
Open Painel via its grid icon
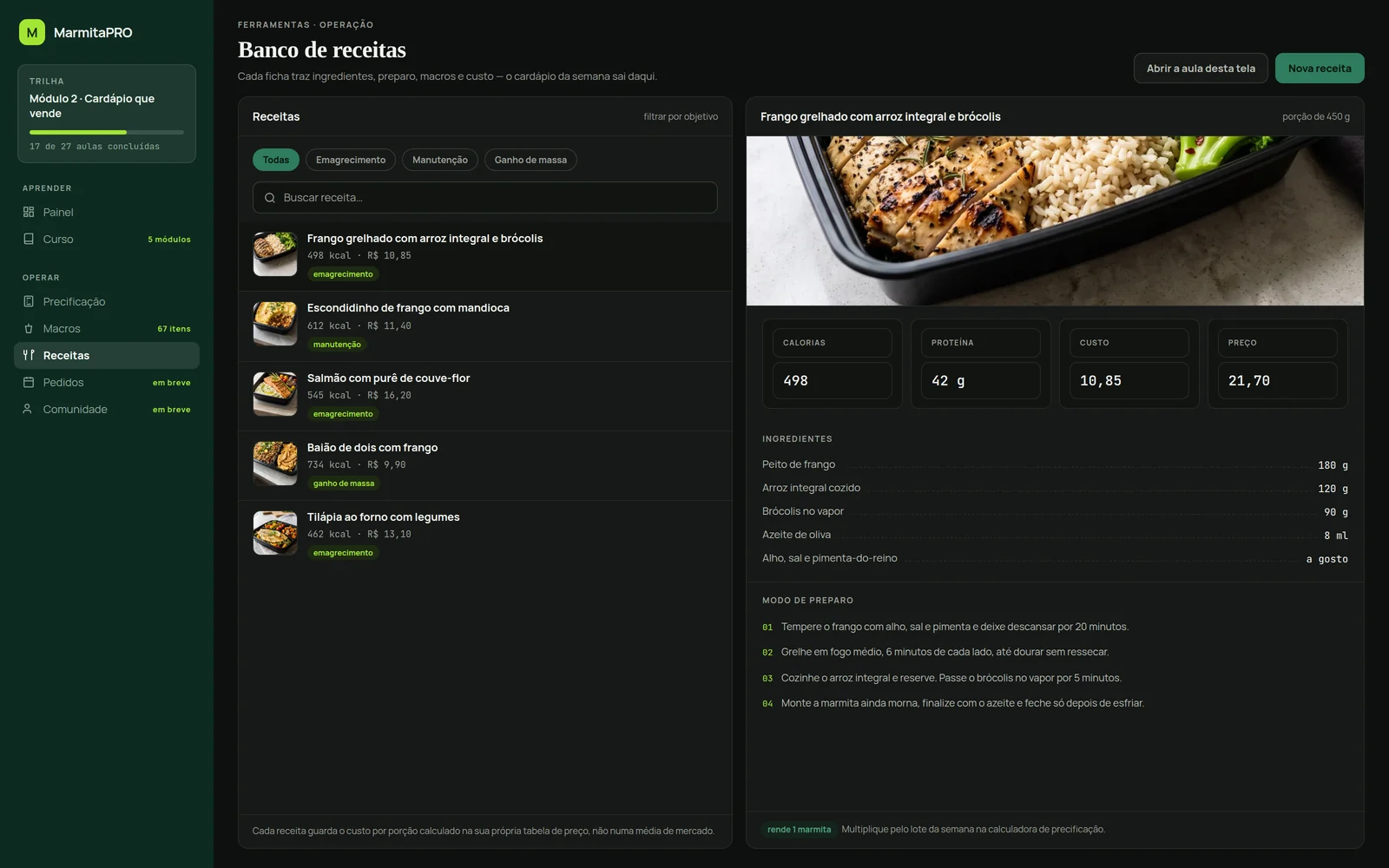pos(29,212)
